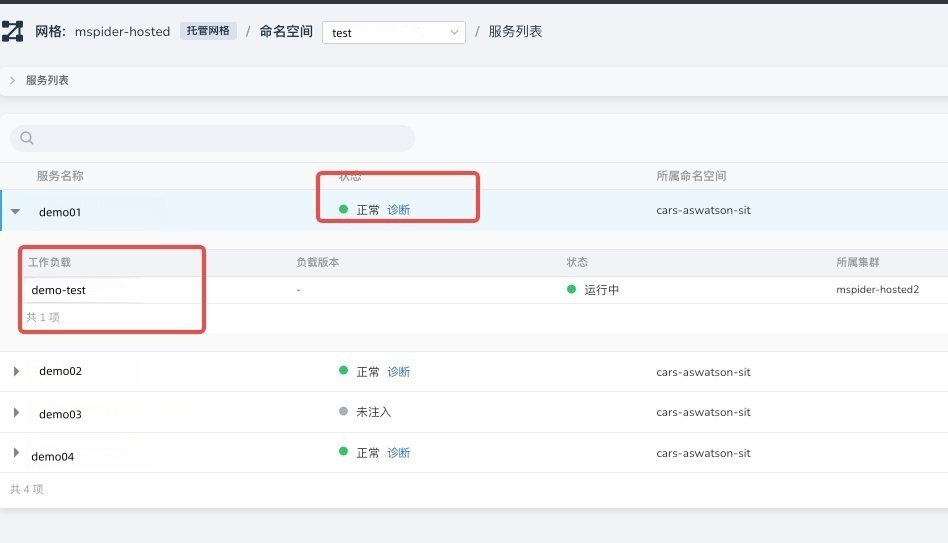This screenshot has height=543, width=948.
Task: Click green status dot for demo02
Action: (343, 372)
